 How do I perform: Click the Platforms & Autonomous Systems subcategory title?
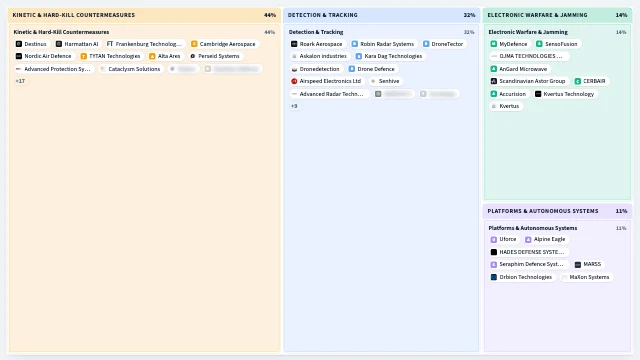533,228
